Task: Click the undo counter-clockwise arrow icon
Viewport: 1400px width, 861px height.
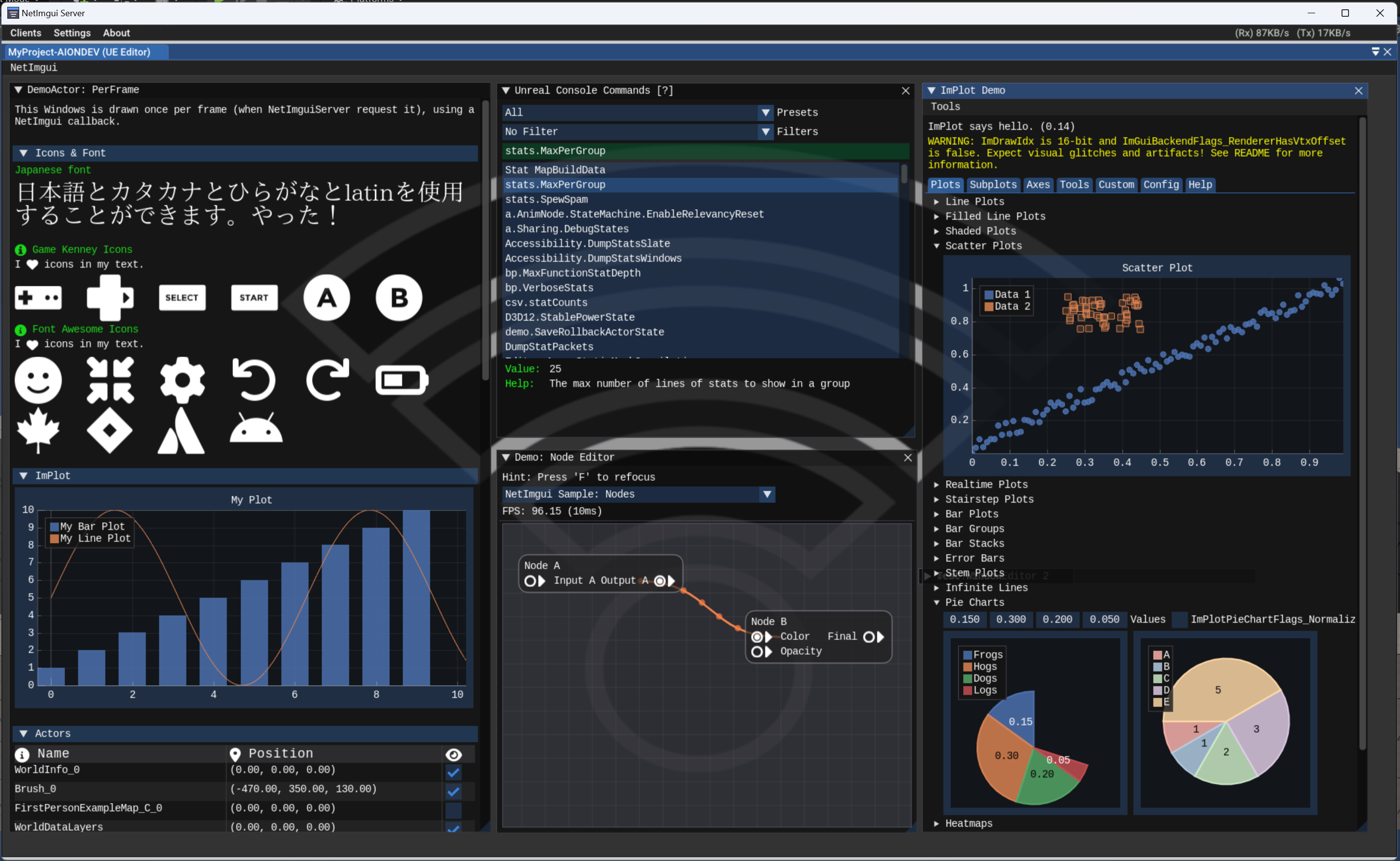Action: pos(254,380)
